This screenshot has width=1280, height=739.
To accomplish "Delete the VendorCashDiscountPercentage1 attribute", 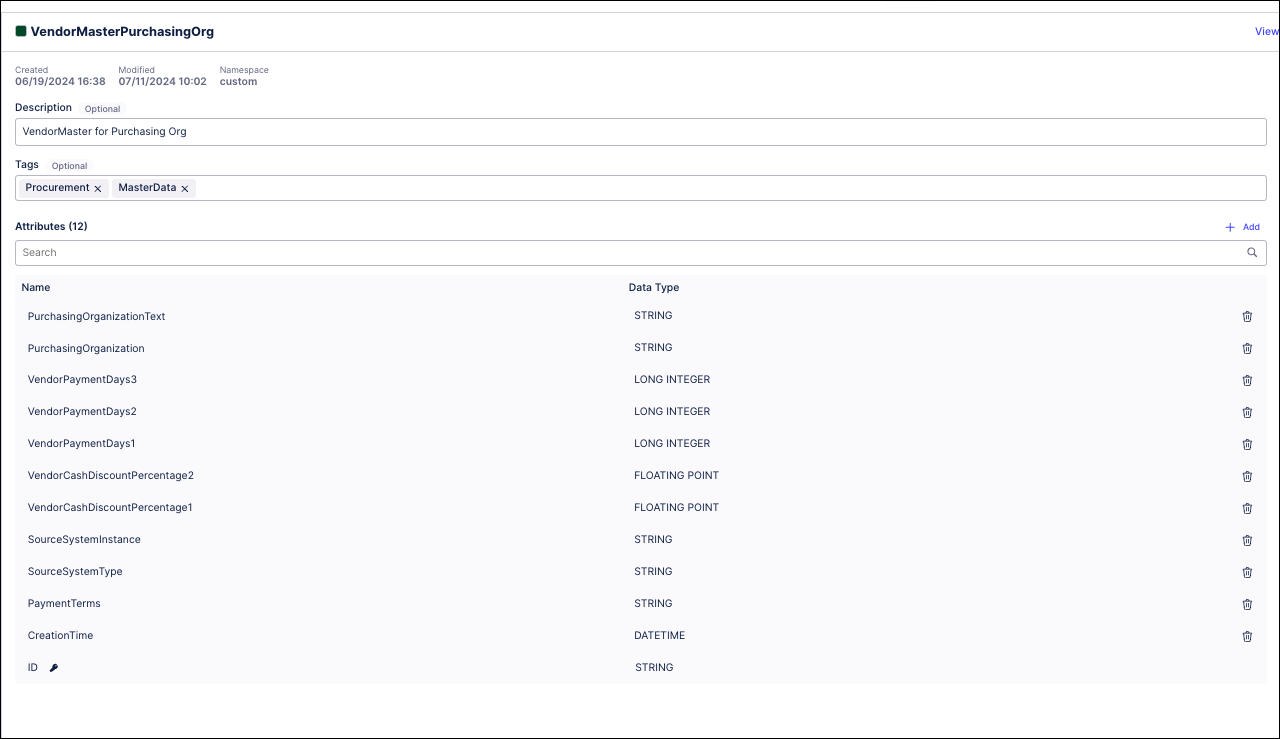I will (x=1247, y=508).
